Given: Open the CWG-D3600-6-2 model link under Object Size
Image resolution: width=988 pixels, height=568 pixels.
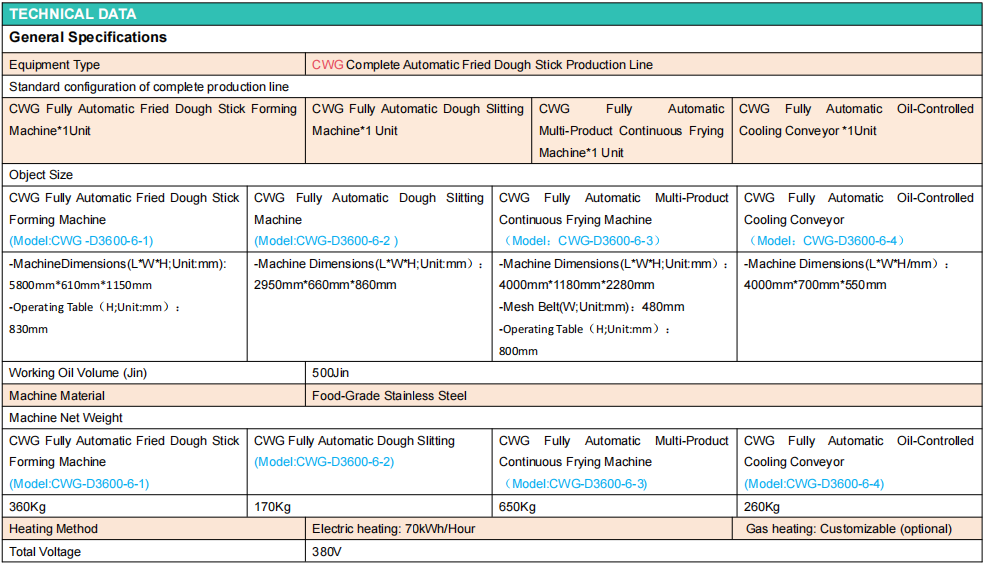Looking at the screenshot, I should (326, 241).
